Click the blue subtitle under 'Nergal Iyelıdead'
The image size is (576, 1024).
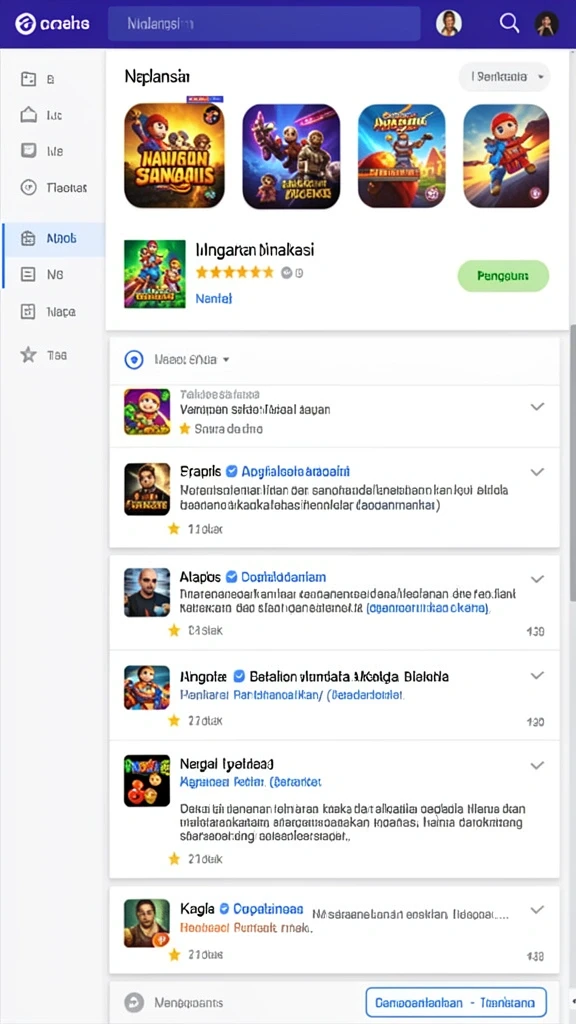pyautogui.click(x=250, y=782)
